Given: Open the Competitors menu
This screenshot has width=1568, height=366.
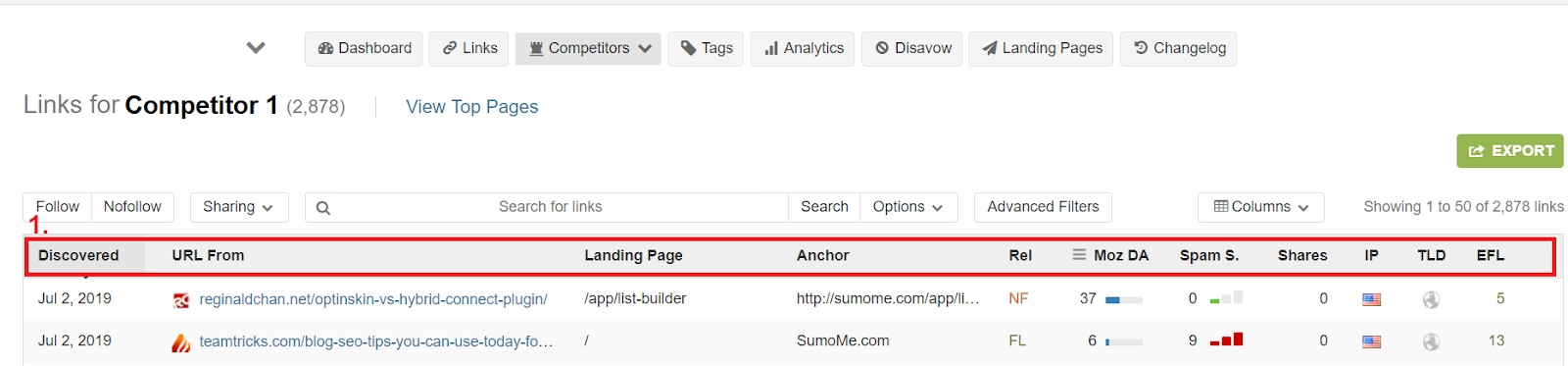Looking at the screenshot, I should coord(589,48).
